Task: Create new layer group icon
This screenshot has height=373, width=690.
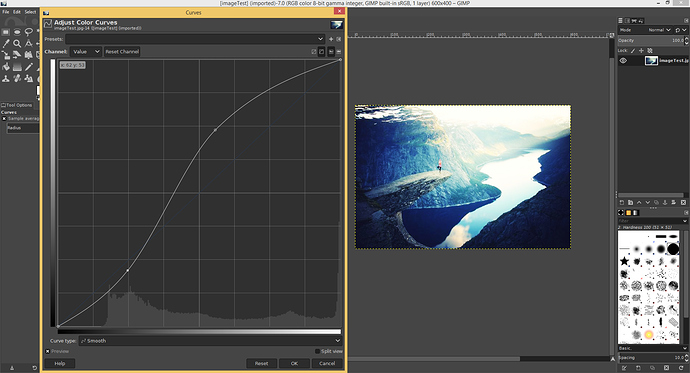Action: point(630,202)
